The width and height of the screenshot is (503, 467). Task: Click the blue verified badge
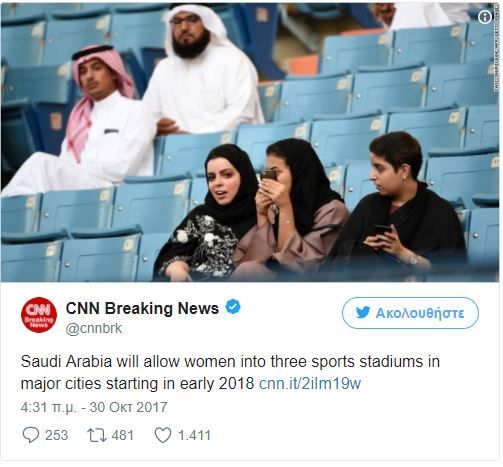[x=233, y=307]
